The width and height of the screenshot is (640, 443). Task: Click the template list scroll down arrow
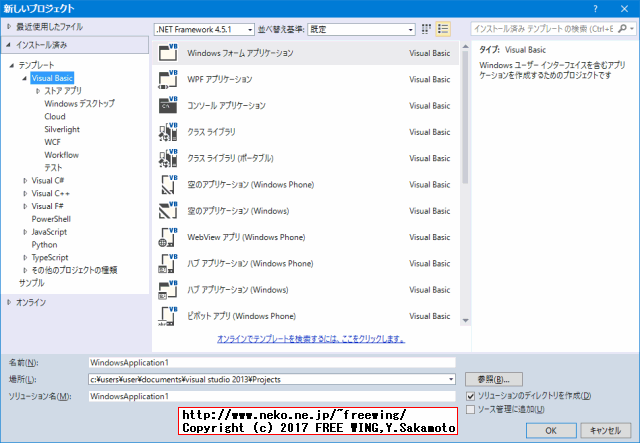(x=465, y=321)
